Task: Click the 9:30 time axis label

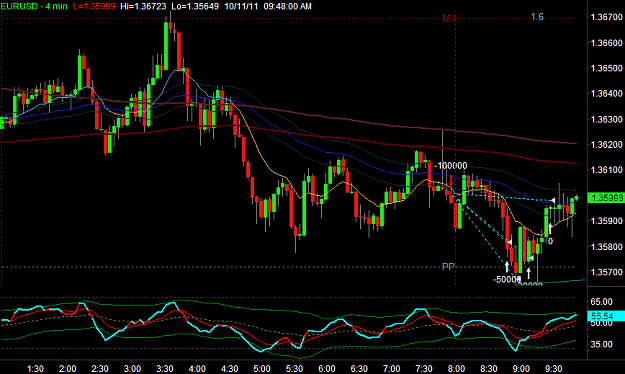Action: pyautogui.click(x=553, y=368)
